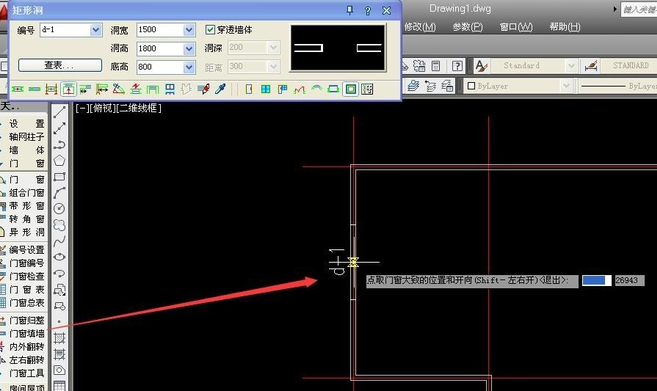Expand the 底高 800 dropdown

point(189,67)
